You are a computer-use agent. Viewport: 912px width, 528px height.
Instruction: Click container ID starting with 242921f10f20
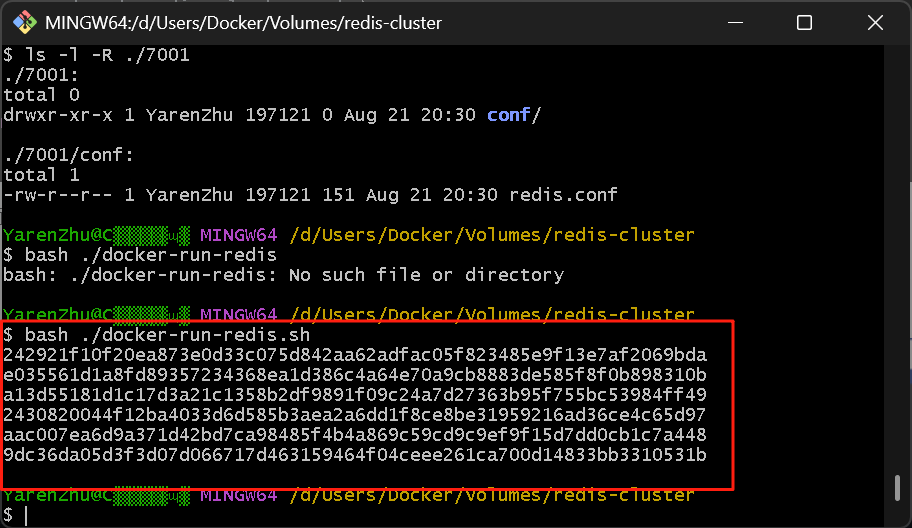(x=355, y=355)
